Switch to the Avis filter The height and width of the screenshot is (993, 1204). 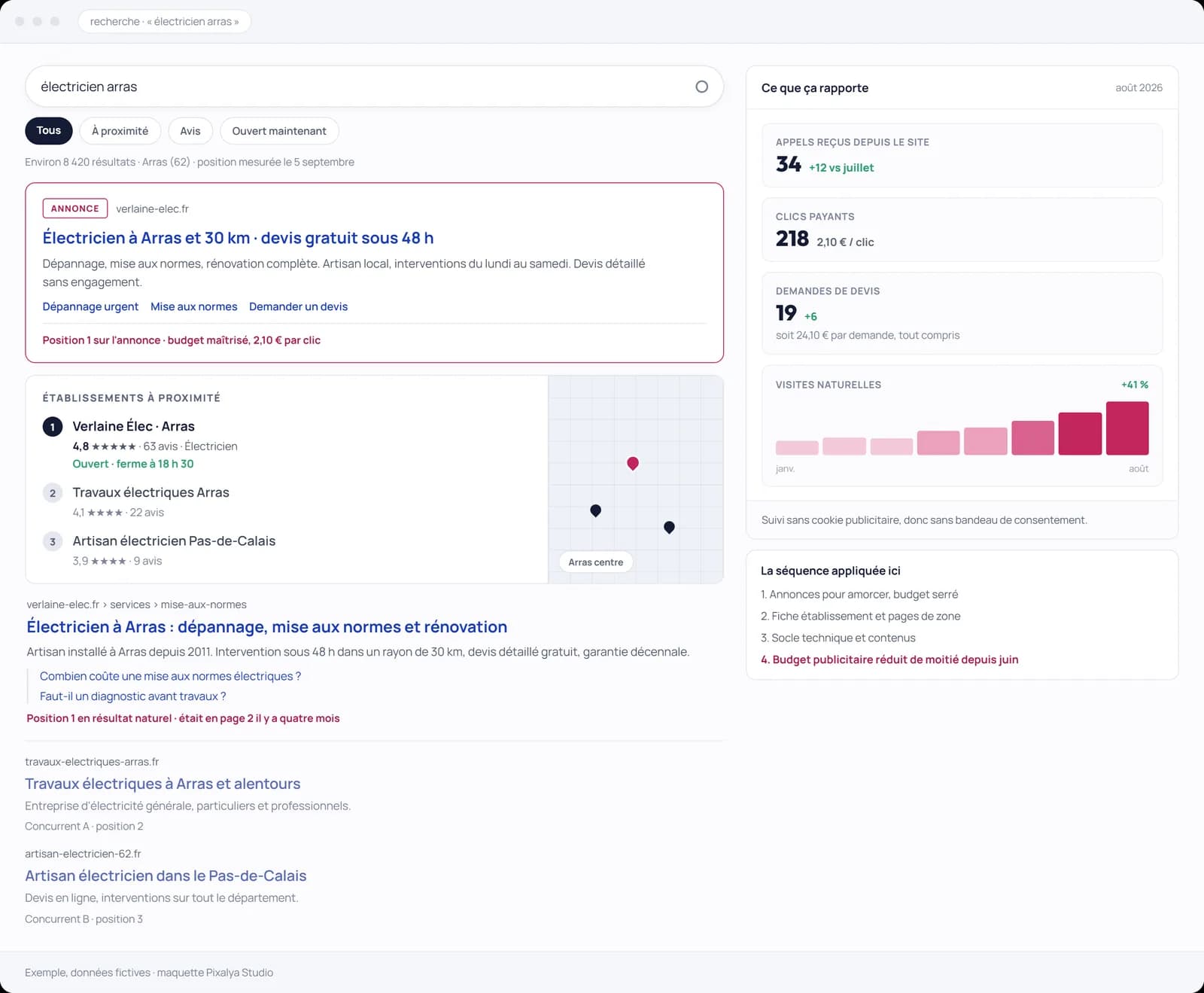click(190, 131)
